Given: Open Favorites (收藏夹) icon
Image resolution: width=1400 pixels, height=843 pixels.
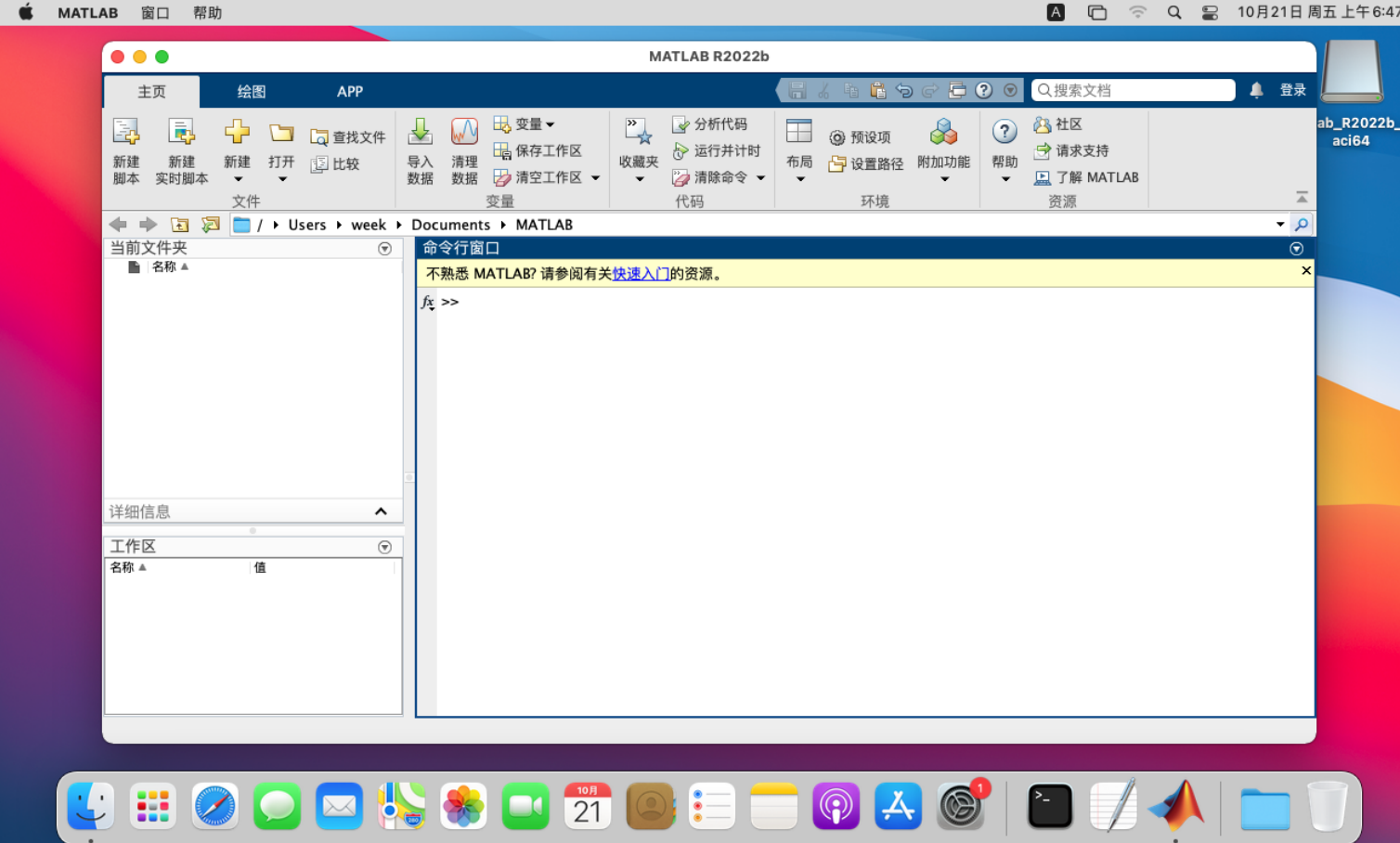Looking at the screenshot, I should 639,133.
